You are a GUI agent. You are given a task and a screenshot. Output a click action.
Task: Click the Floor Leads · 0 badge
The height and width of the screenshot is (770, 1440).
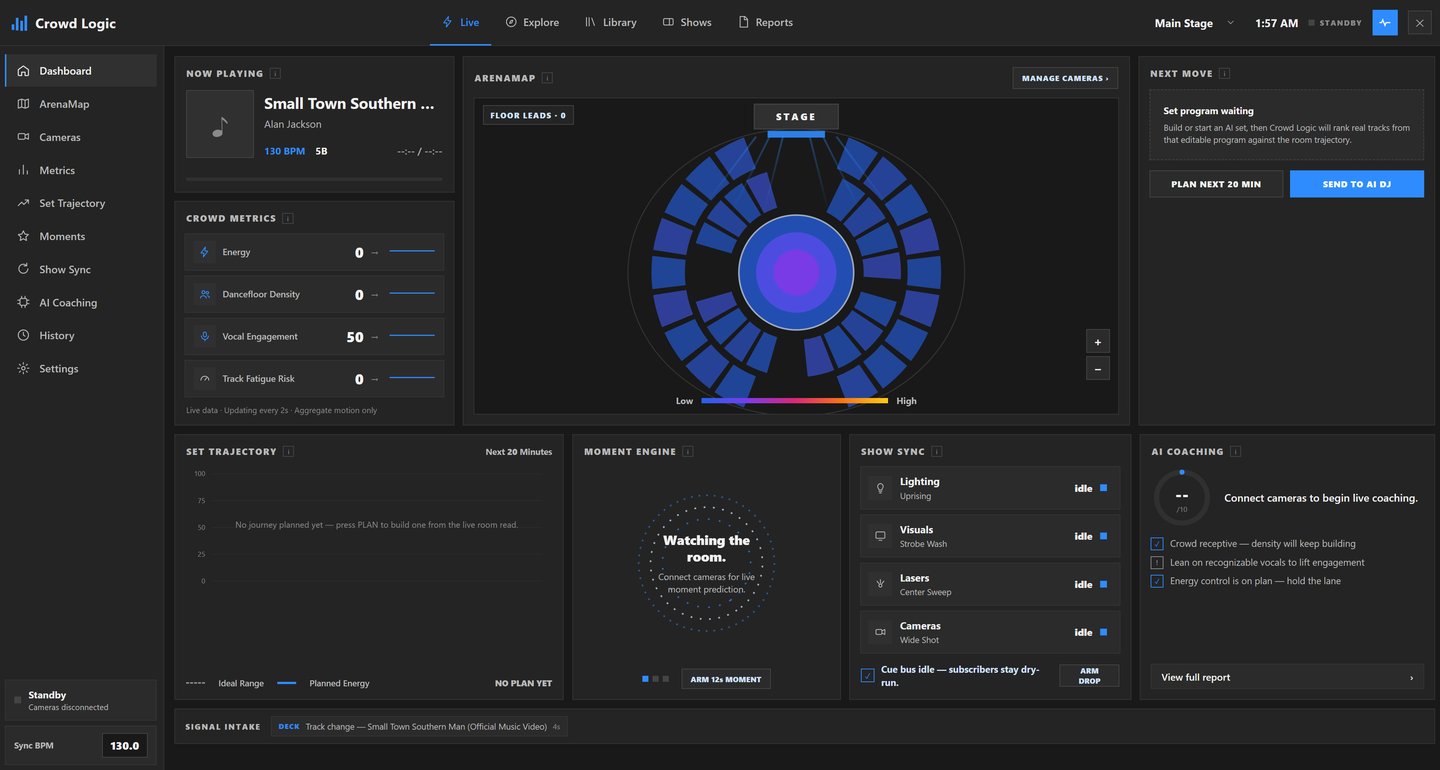coord(528,115)
